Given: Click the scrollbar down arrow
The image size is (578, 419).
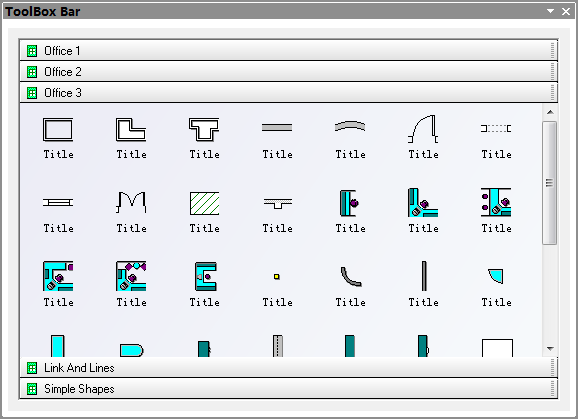Looking at the screenshot, I should click(x=550, y=348).
